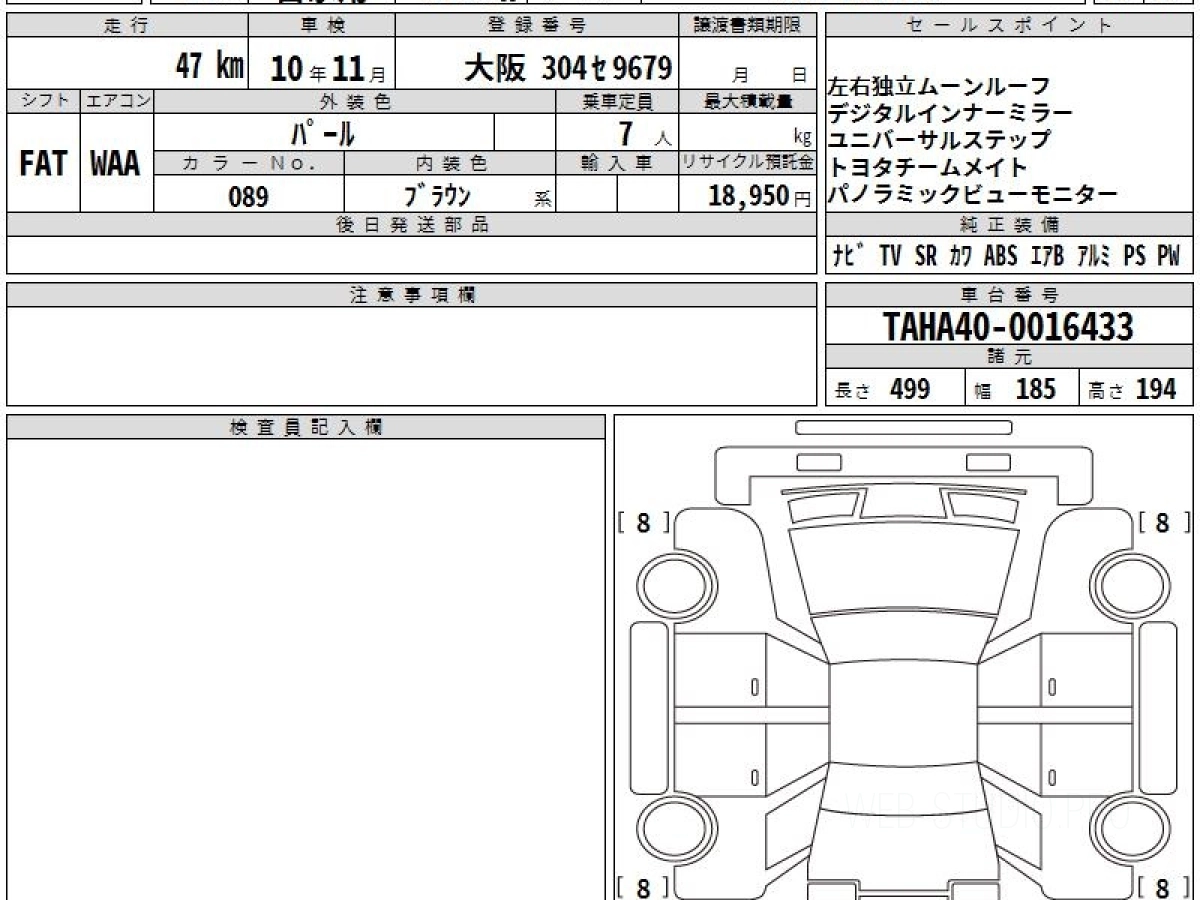Click the 検査員記入欄 header bar
Viewport: 1200px width, 900px height.
pyautogui.click(x=306, y=427)
